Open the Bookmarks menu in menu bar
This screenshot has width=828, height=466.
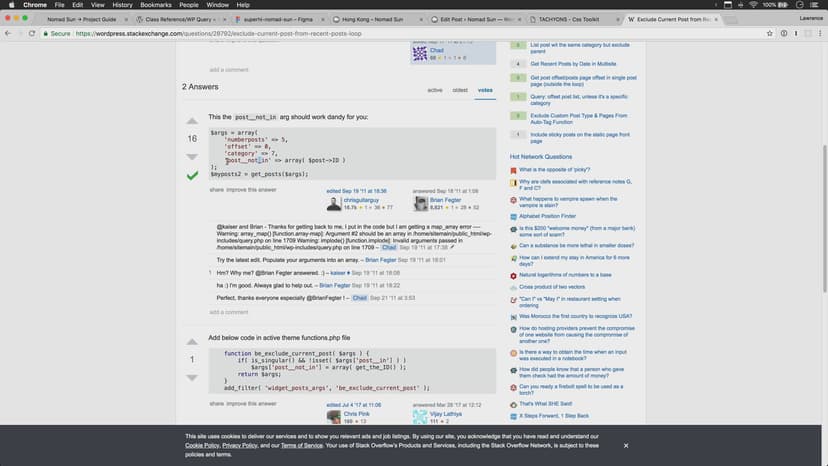155,5
